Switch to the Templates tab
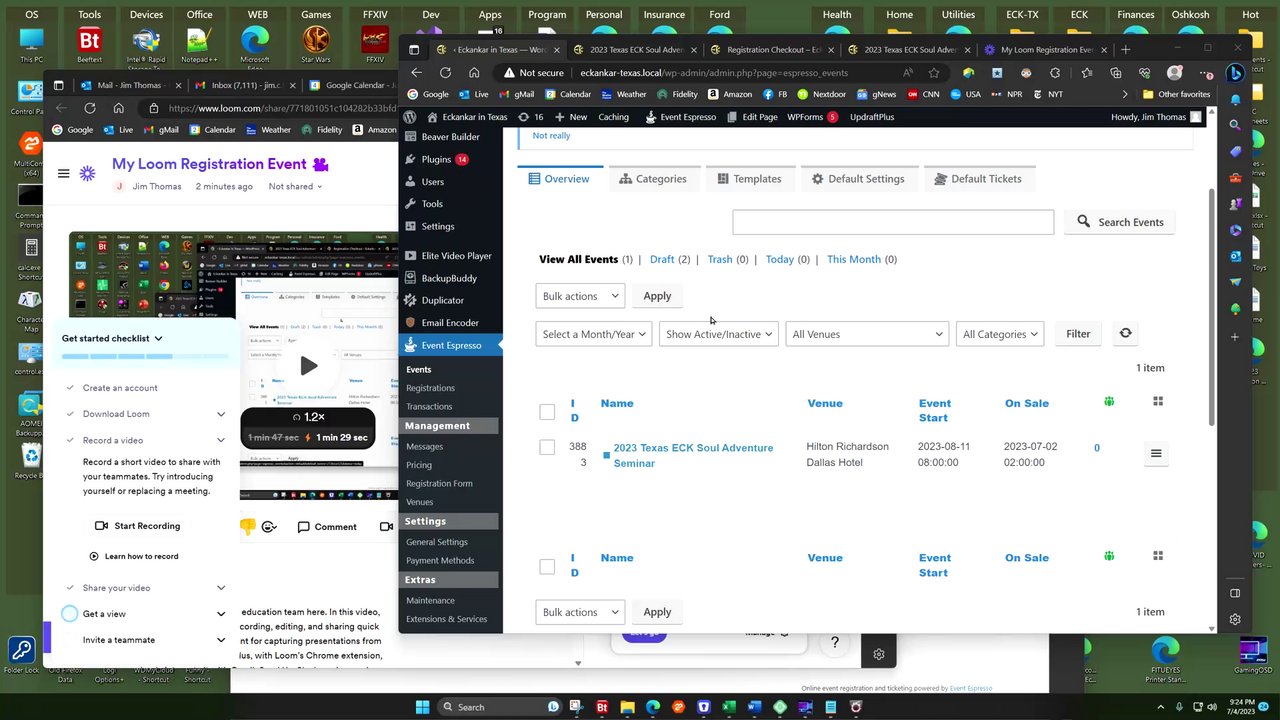 pyautogui.click(x=749, y=179)
